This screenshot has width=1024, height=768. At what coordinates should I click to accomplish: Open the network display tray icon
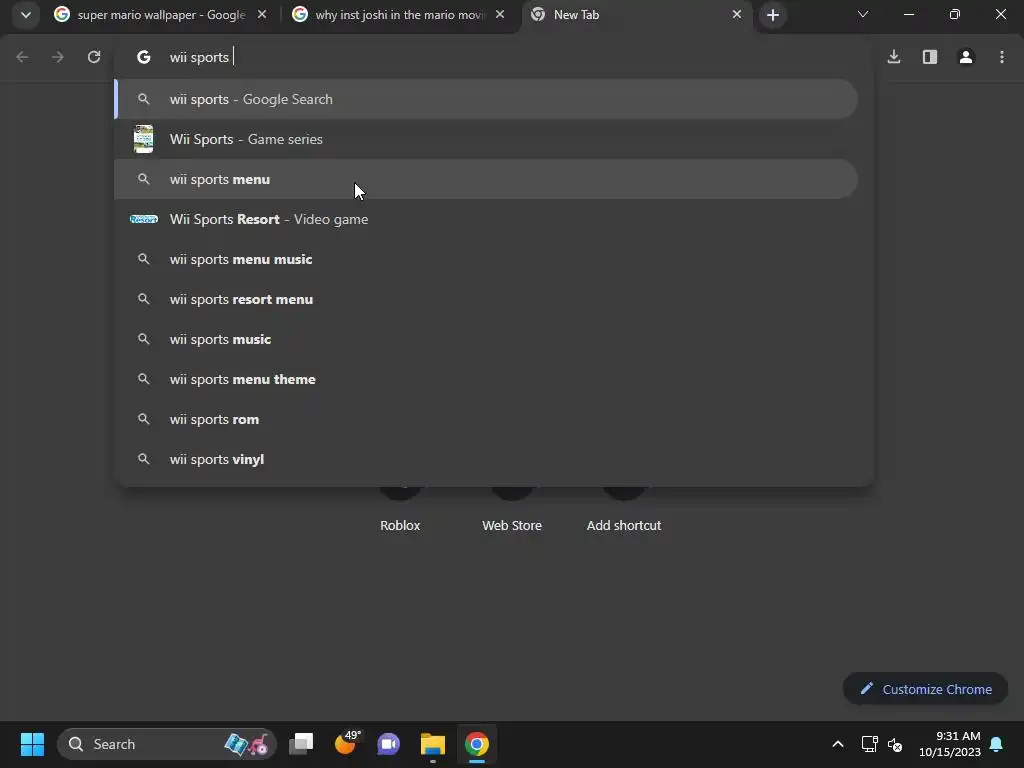(869, 744)
